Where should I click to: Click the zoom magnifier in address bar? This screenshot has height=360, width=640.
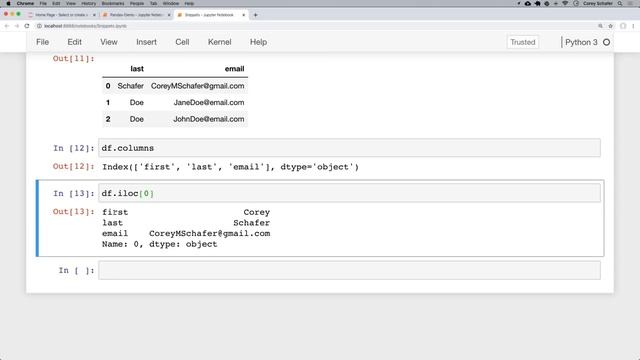tap(600, 26)
